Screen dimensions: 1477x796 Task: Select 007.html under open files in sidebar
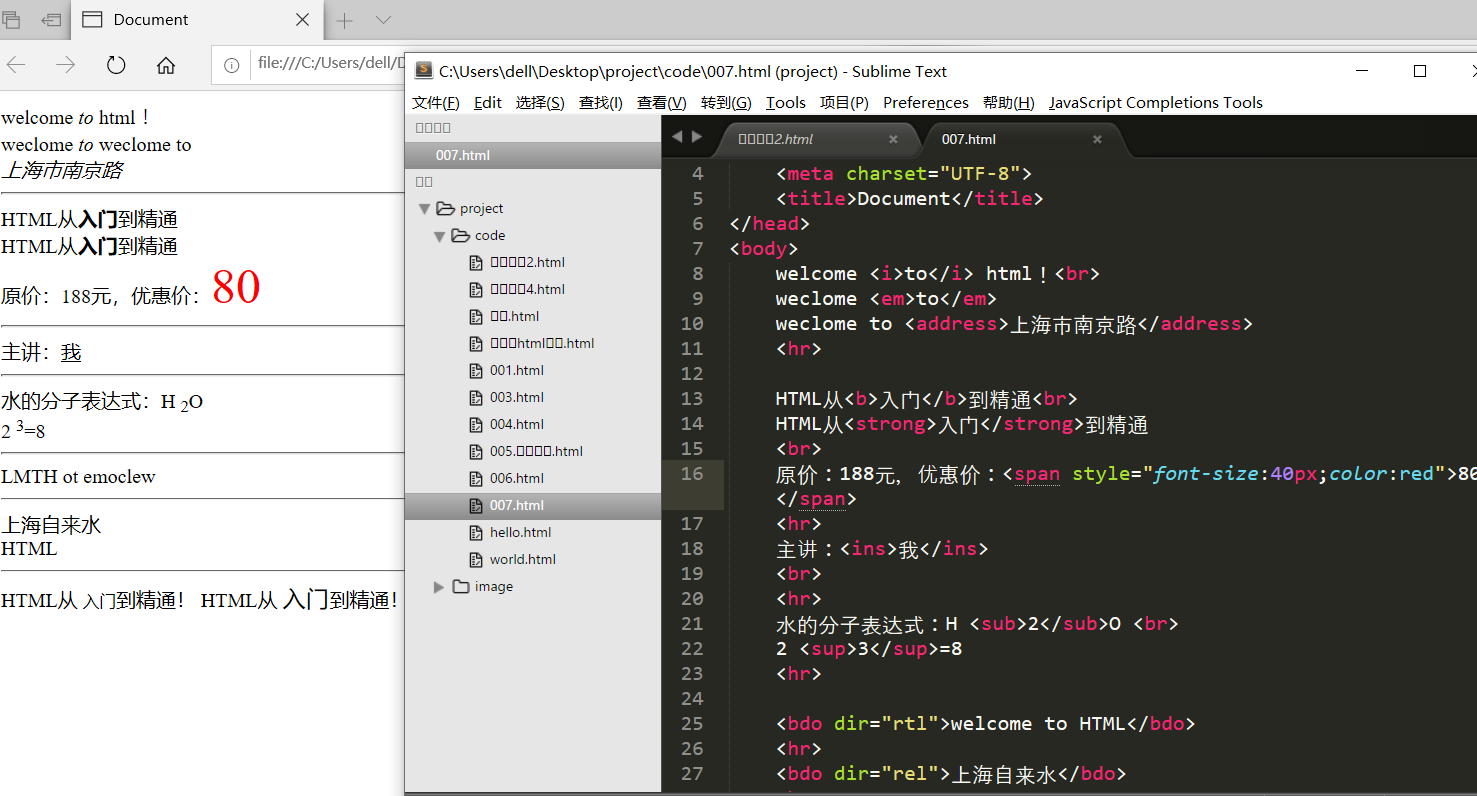coord(532,155)
